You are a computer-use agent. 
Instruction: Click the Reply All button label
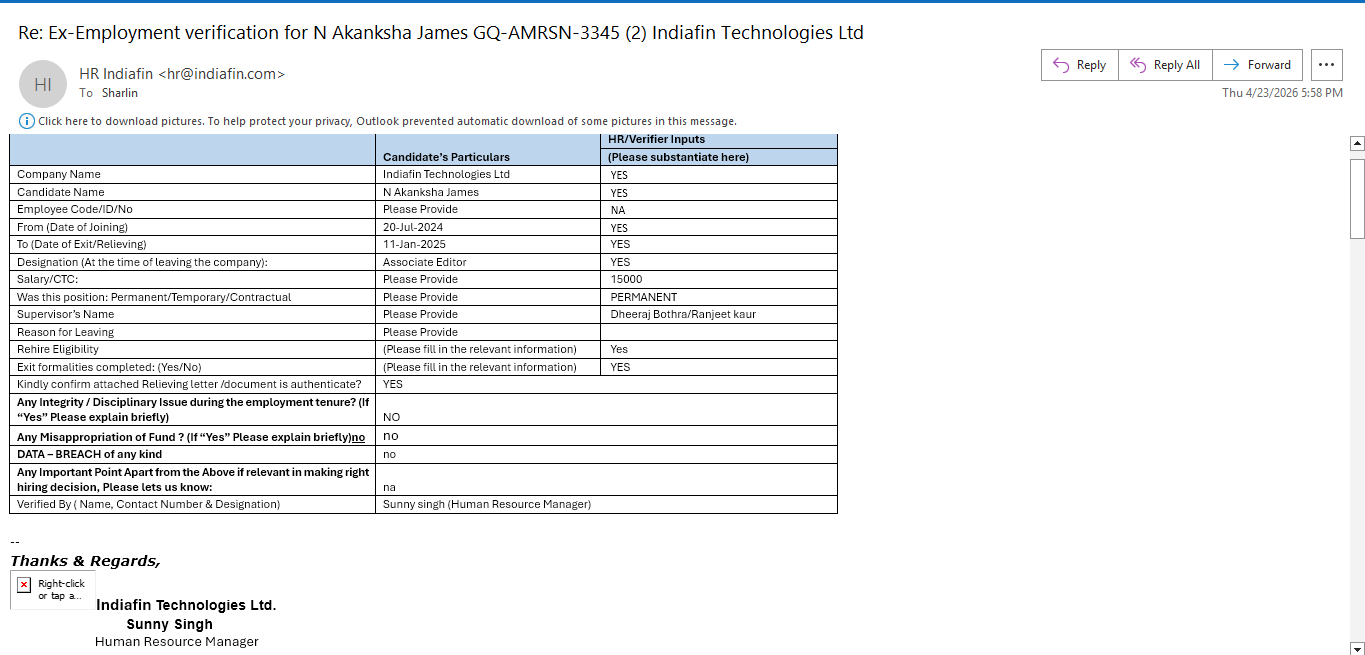(1177, 65)
